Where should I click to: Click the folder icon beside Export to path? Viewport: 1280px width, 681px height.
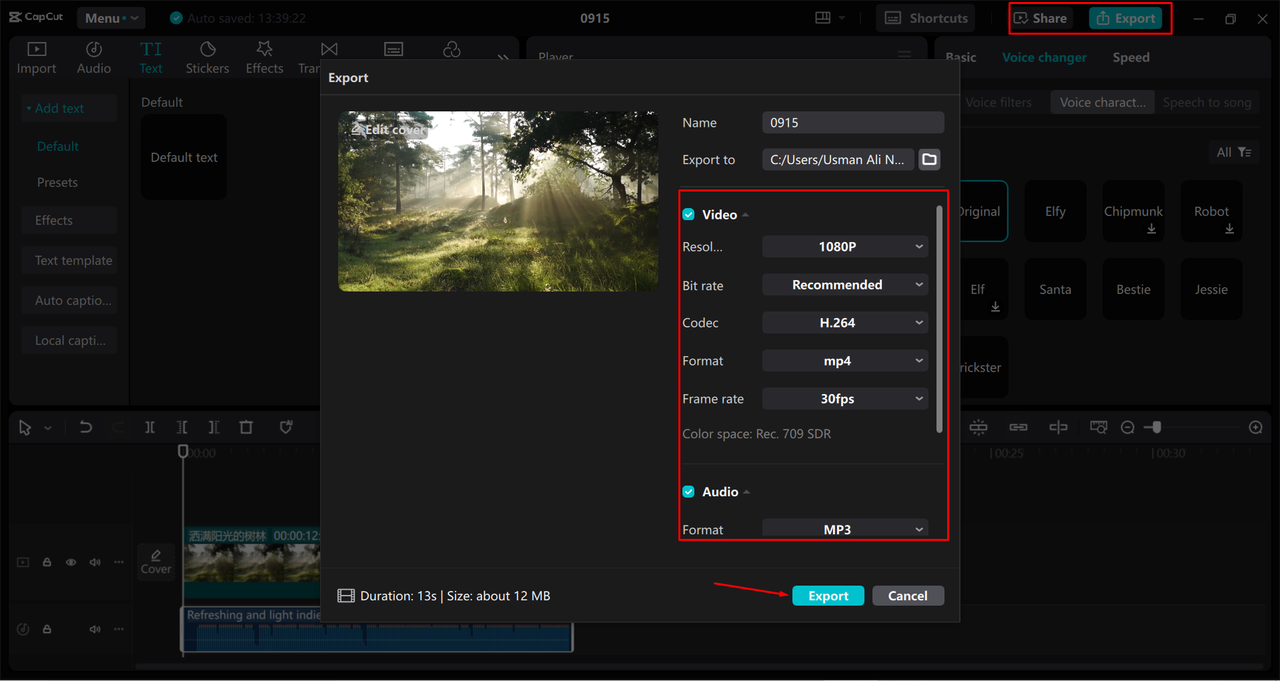[929, 159]
